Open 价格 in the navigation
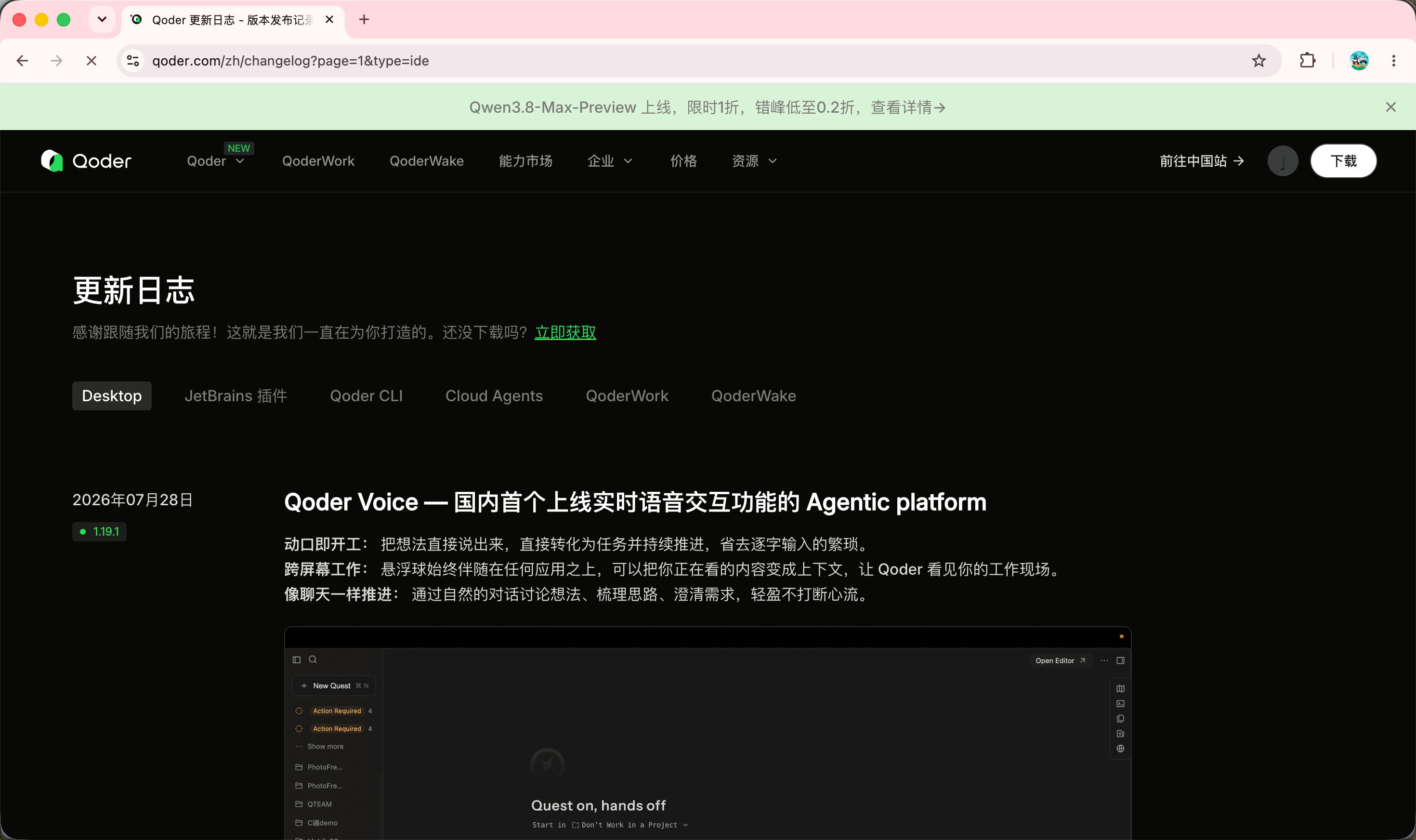Image resolution: width=1416 pixels, height=840 pixels. [x=683, y=161]
